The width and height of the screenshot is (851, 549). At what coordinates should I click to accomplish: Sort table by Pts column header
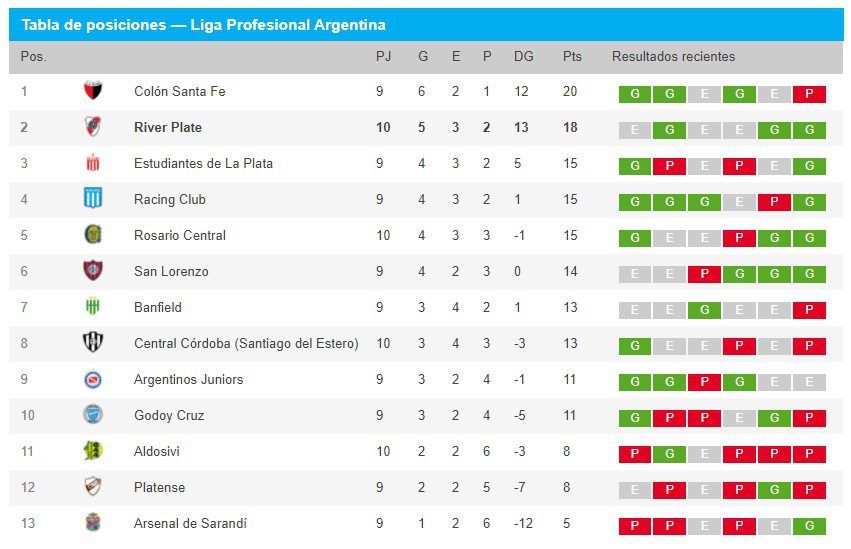pos(572,57)
